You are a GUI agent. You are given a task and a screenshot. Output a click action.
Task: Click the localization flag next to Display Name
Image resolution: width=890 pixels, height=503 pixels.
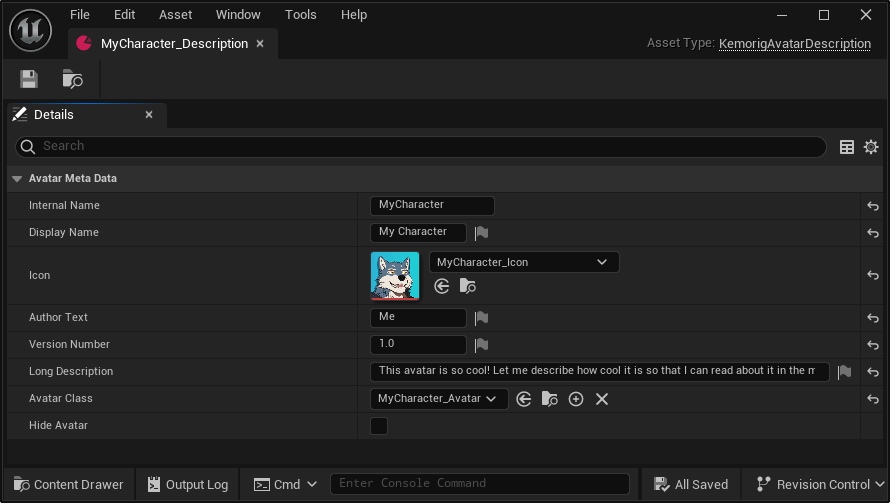(x=481, y=233)
